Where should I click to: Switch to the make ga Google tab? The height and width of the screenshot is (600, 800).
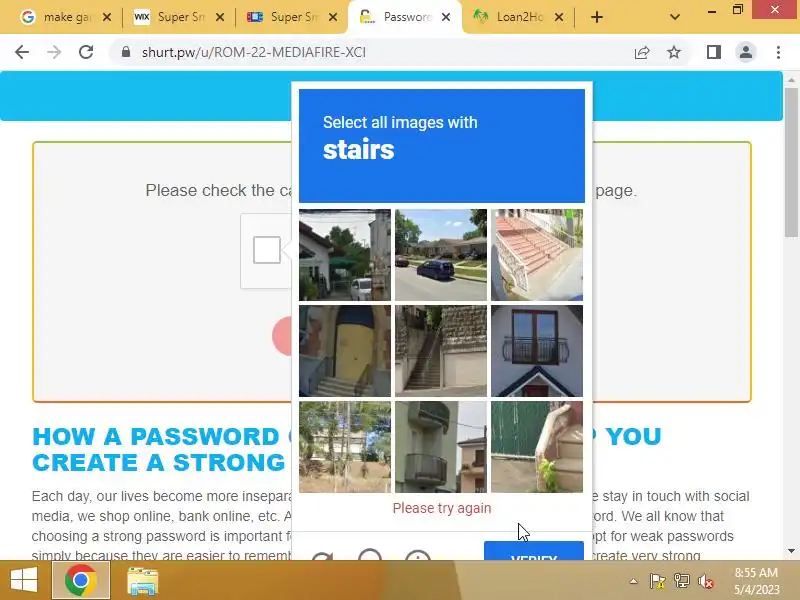coord(65,17)
